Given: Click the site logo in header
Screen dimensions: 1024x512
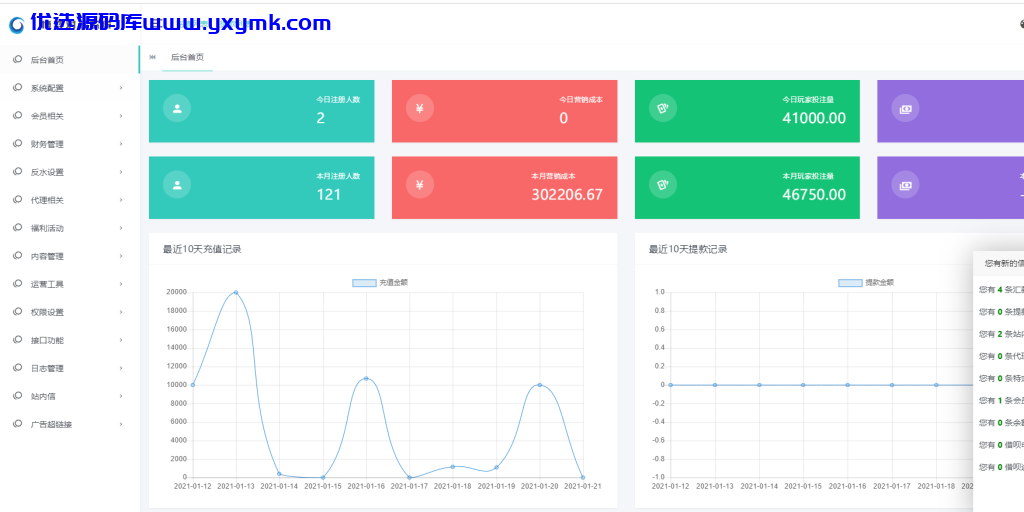Looking at the screenshot, I should pyautogui.click(x=17, y=25).
